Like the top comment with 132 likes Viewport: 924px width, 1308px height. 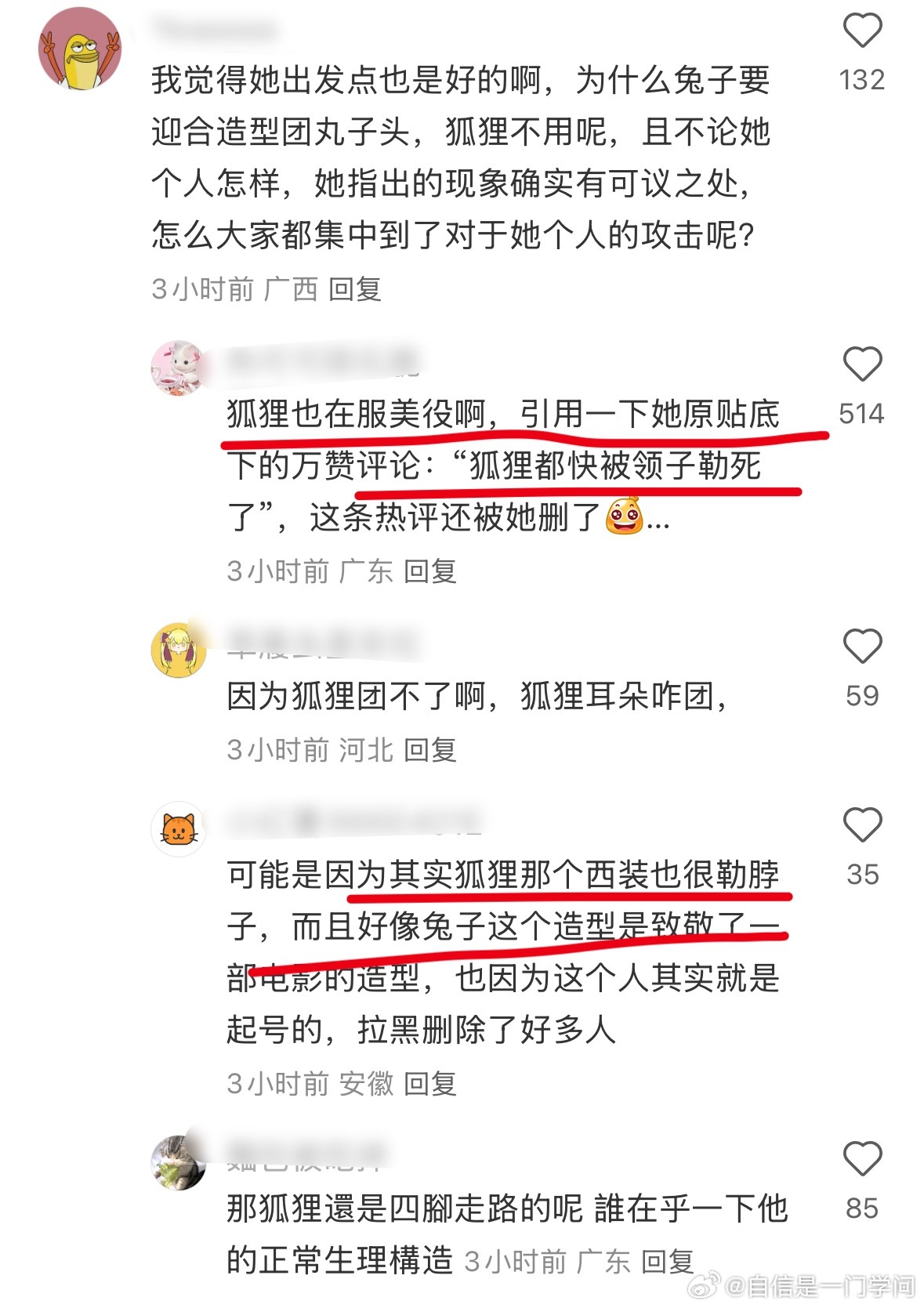(x=862, y=31)
